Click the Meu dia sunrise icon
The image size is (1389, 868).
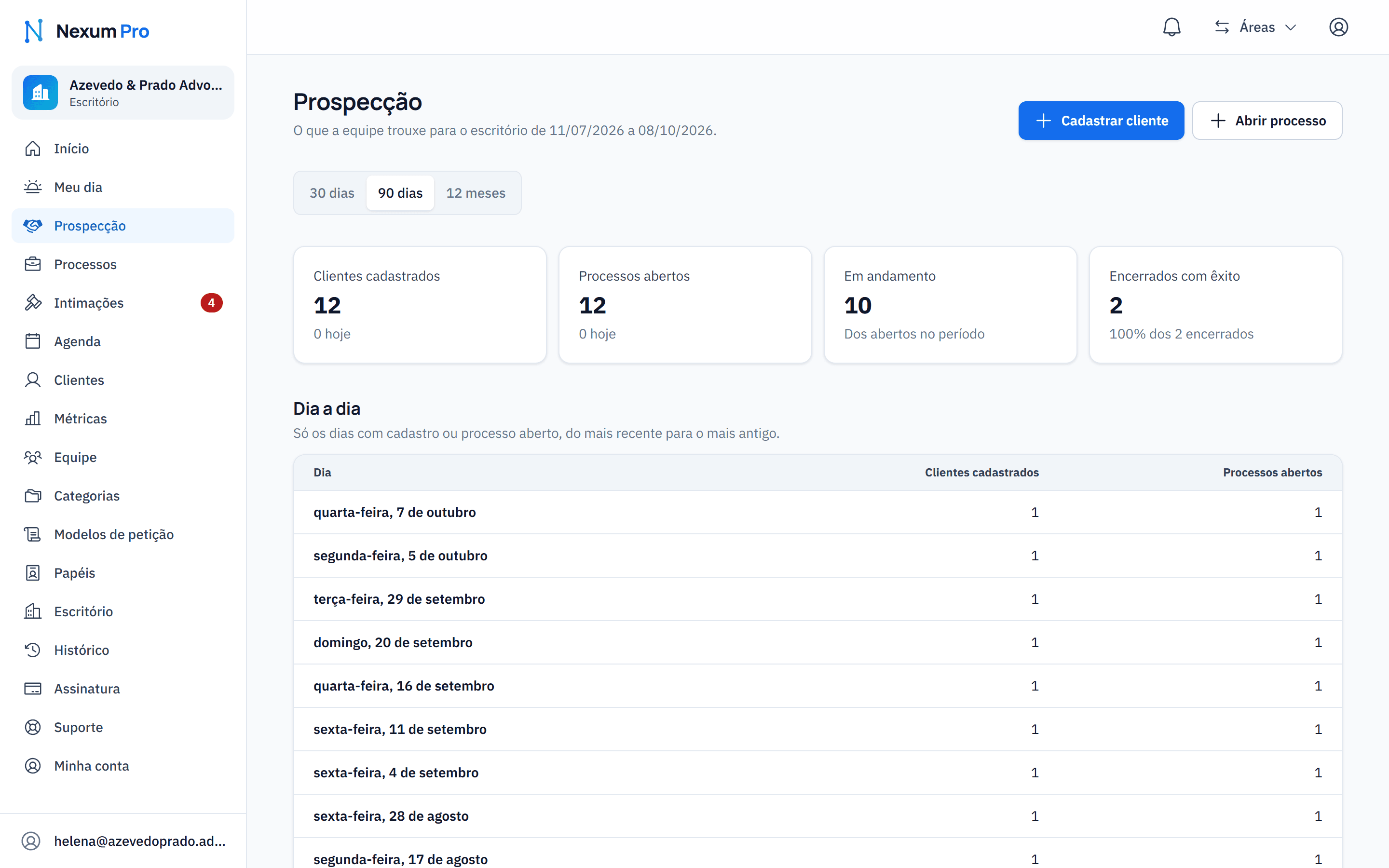pos(33,187)
